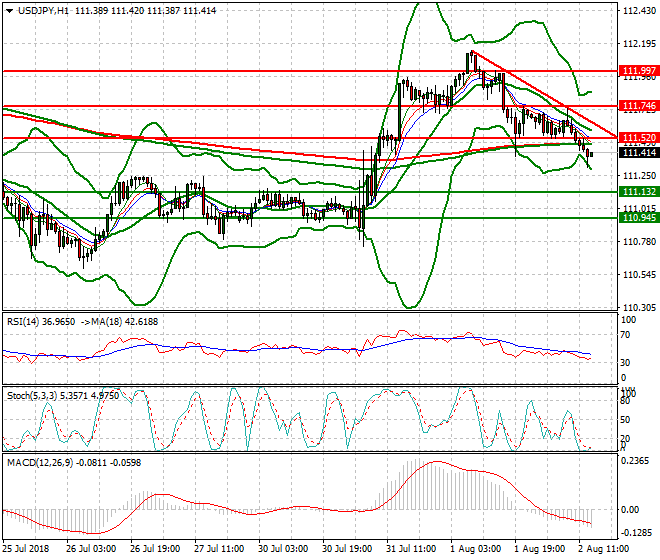Click the green 110.945 price label

click(639, 218)
